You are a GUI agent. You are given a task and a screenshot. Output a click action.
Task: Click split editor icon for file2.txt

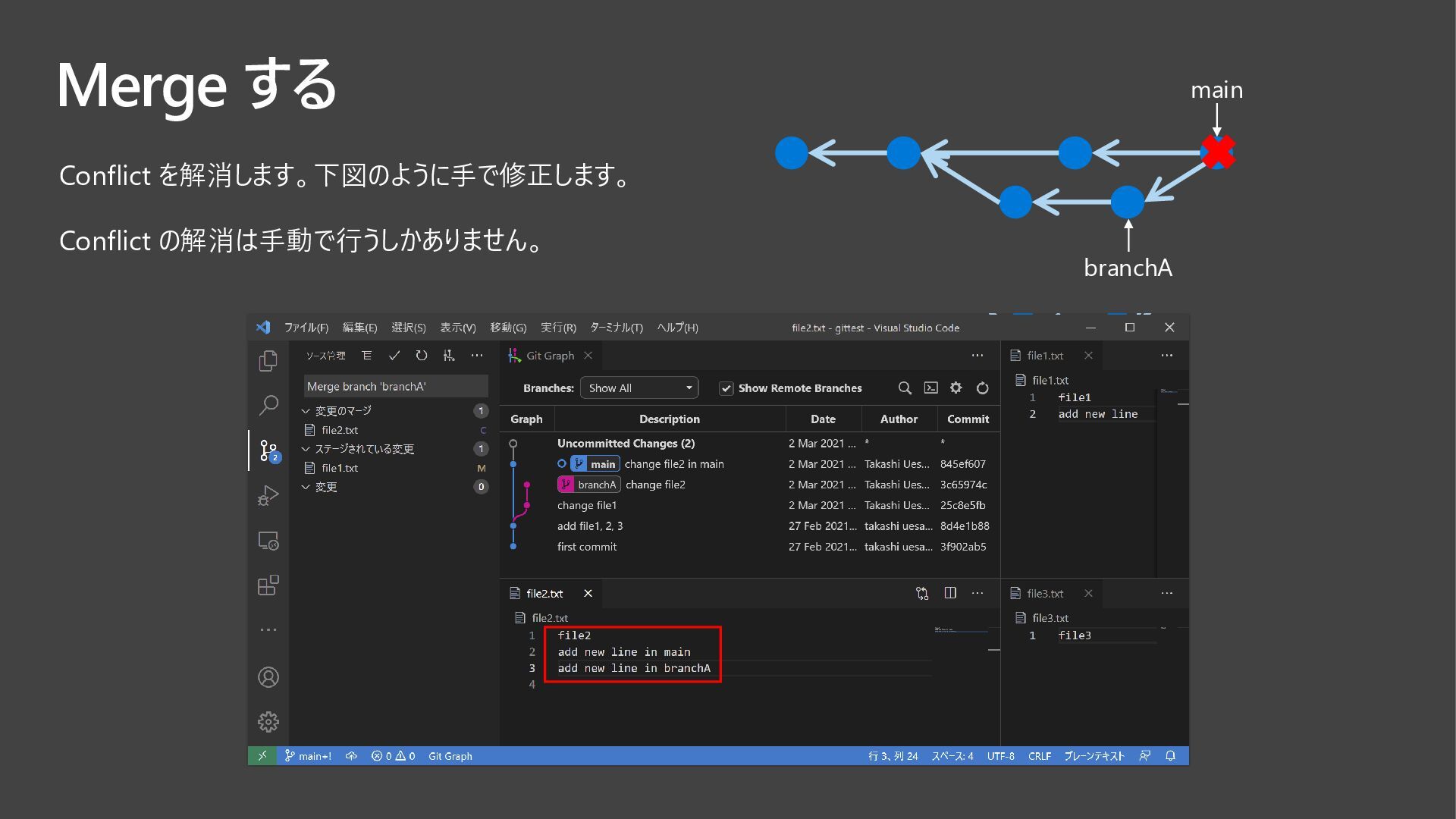pyautogui.click(x=950, y=593)
